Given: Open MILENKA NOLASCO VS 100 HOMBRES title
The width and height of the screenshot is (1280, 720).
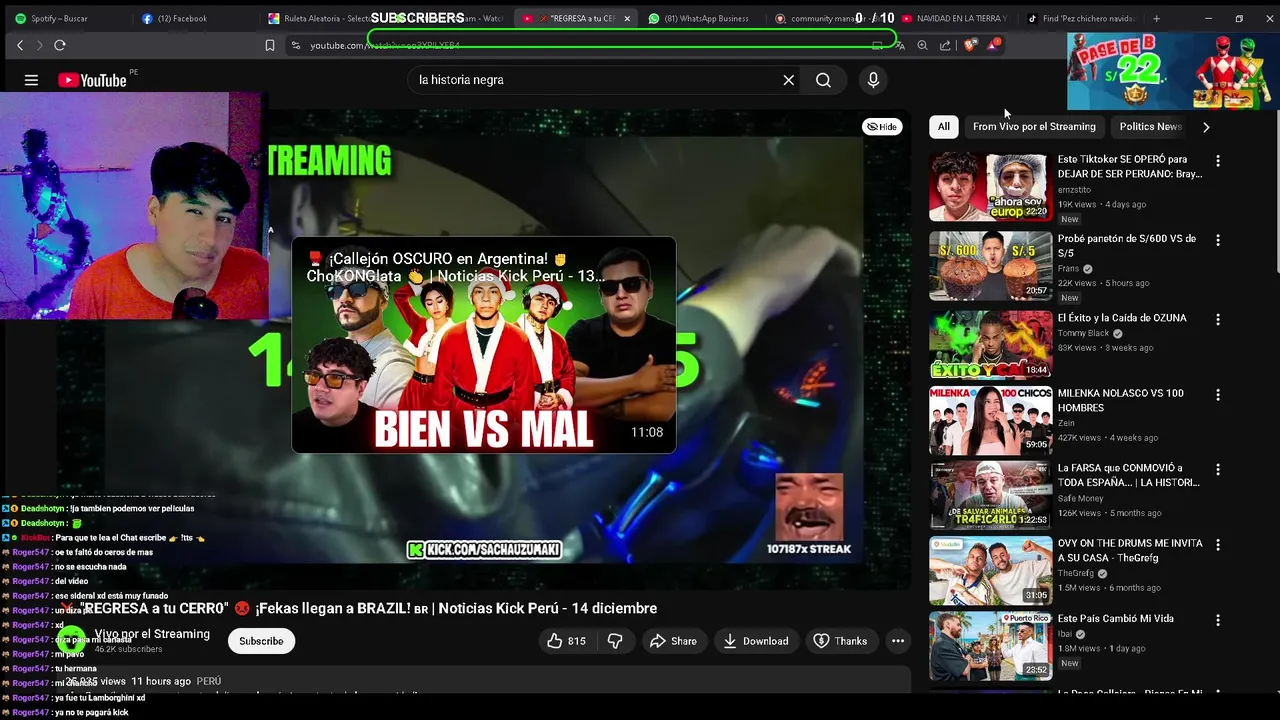Looking at the screenshot, I should pyautogui.click(x=1120, y=401).
